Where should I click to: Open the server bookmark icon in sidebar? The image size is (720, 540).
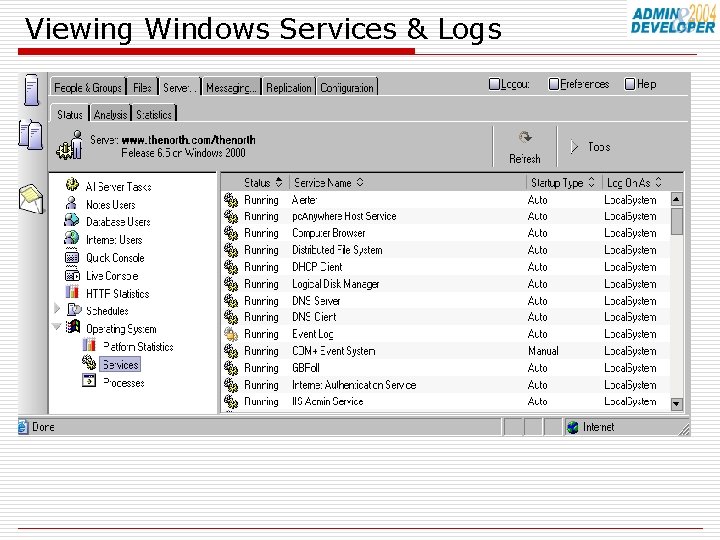[x=31, y=90]
